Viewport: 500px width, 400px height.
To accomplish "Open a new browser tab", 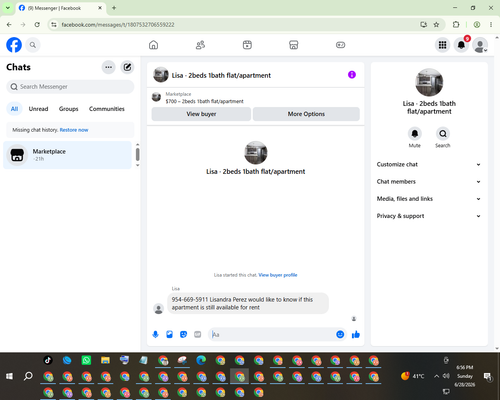I will click(114, 8).
